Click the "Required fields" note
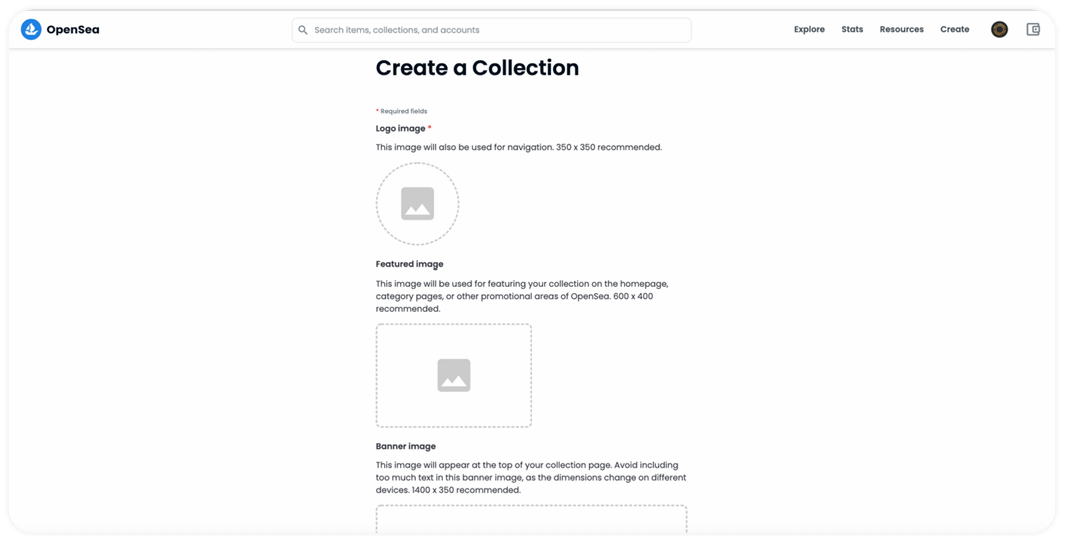1068x536 pixels. coord(402,111)
